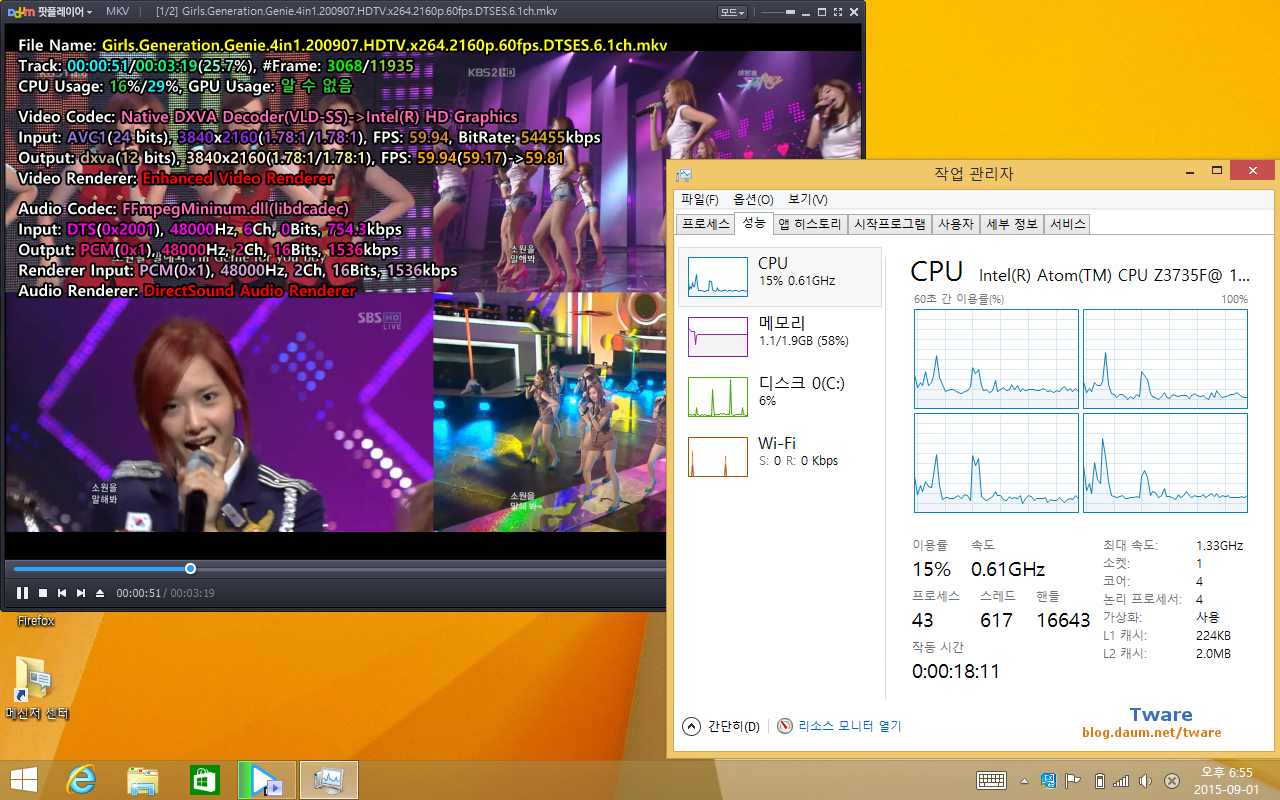The image size is (1280, 800).
Task: Open the 메신저 센터 desktop shortcut
Action: click(37, 688)
